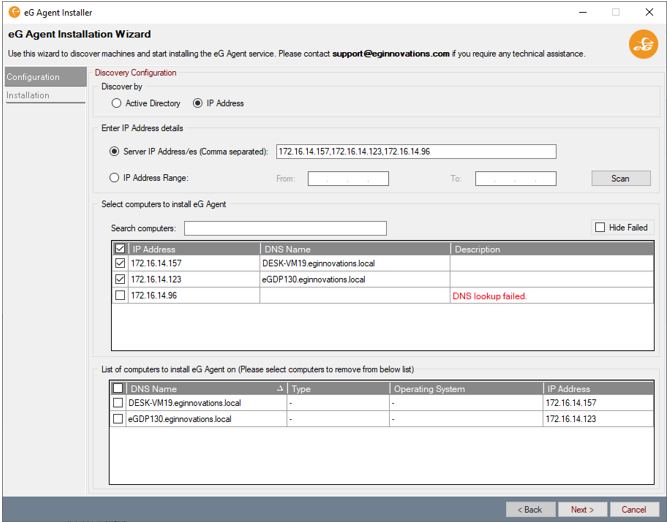Click DESK-VM19.eginnovations.local in install list
The width and height of the screenshot is (667, 522).
point(185,403)
